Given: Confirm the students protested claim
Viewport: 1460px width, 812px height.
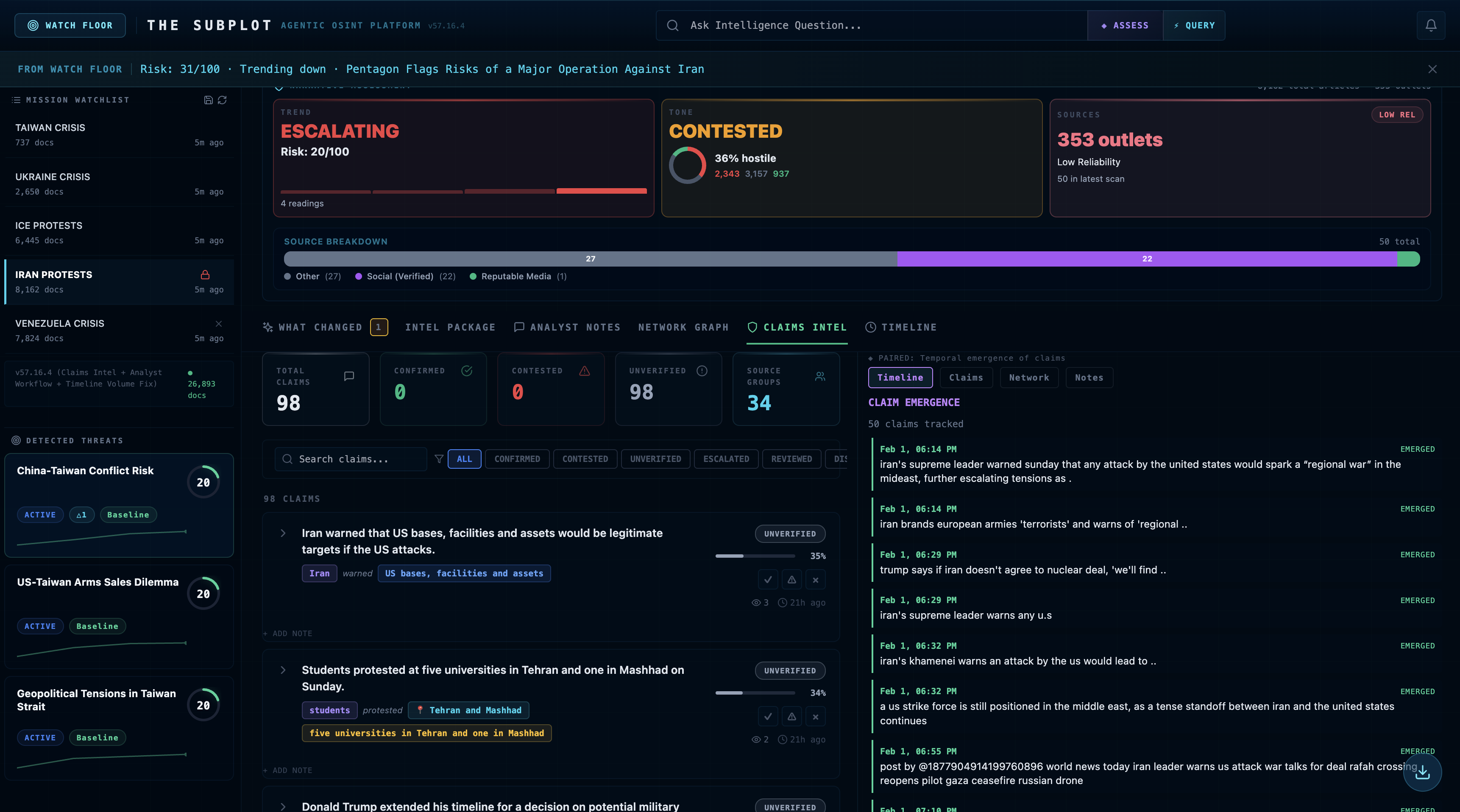Looking at the screenshot, I should (x=767, y=716).
